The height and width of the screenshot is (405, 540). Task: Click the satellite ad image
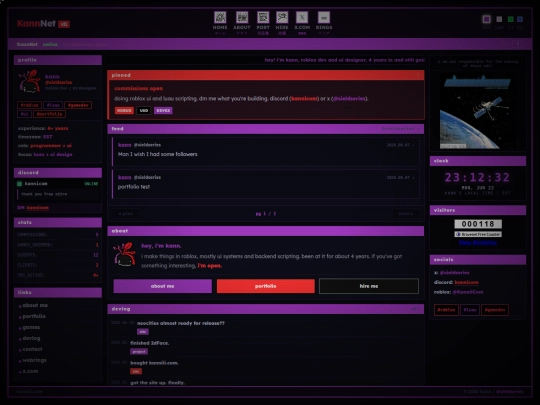(x=478, y=111)
